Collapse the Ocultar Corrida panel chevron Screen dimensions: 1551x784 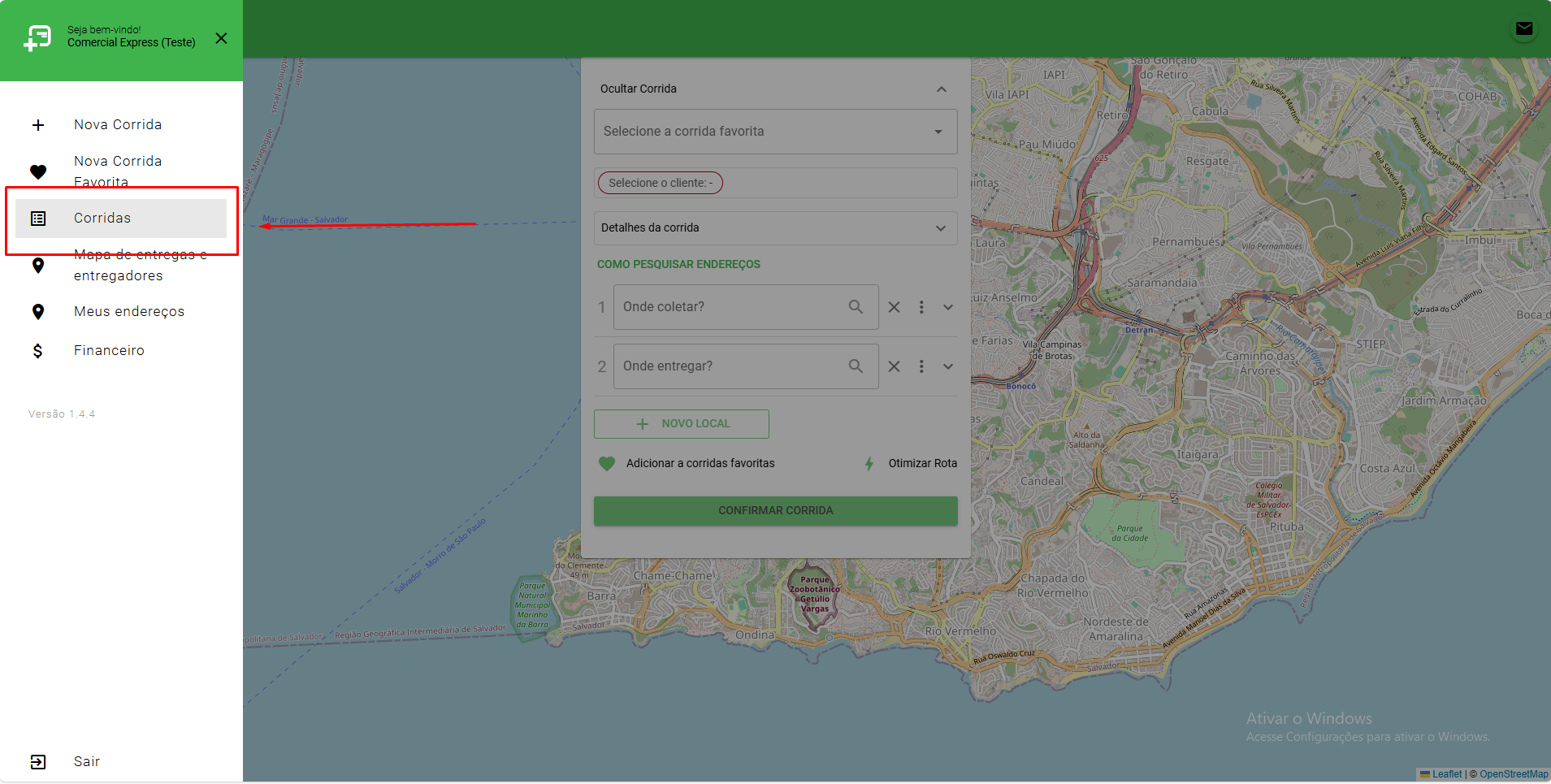[x=942, y=89]
